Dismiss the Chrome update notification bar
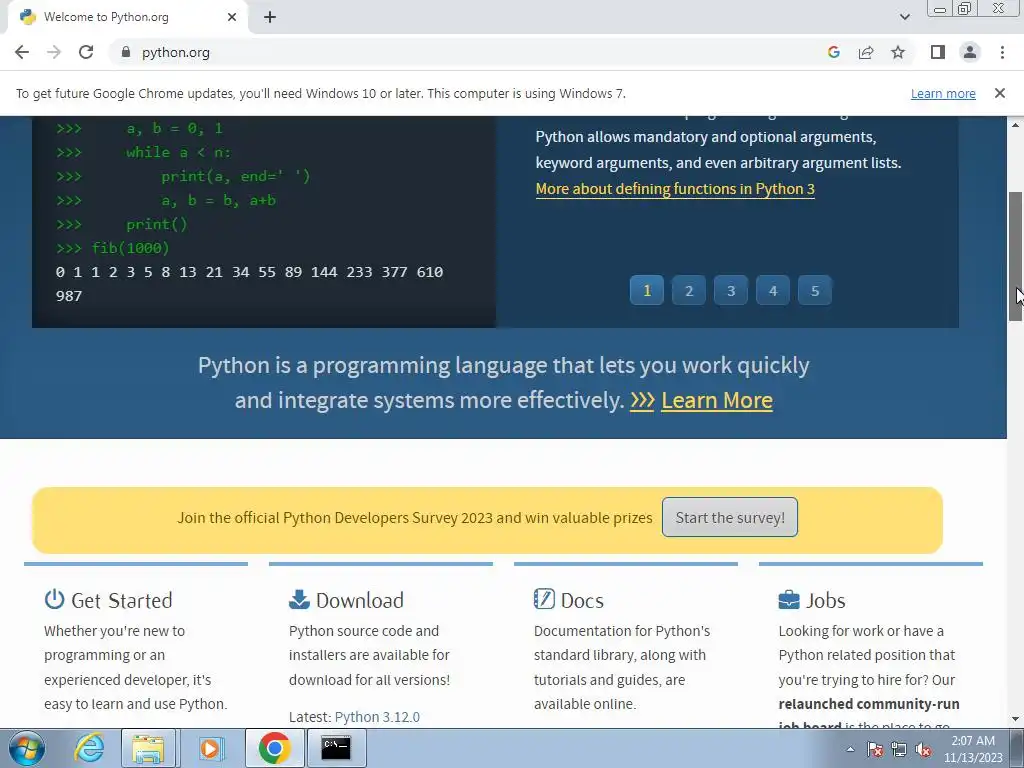1024x768 pixels. point(999,93)
